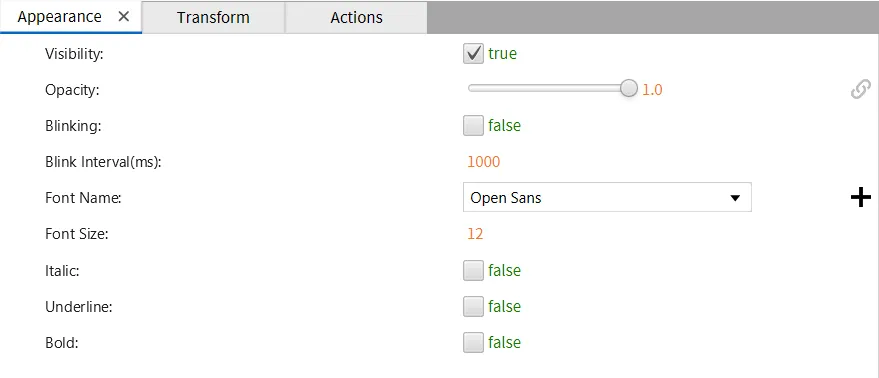Switch to the Transform tab
Image resolution: width=879 pixels, height=378 pixels.
click(x=213, y=17)
